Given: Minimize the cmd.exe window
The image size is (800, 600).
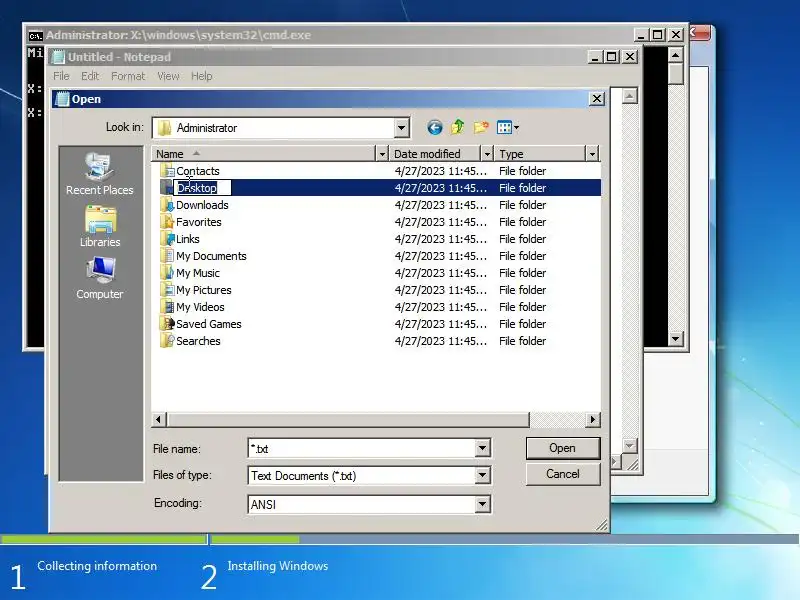Looking at the screenshot, I should pyautogui.click(x=641, y=35).
